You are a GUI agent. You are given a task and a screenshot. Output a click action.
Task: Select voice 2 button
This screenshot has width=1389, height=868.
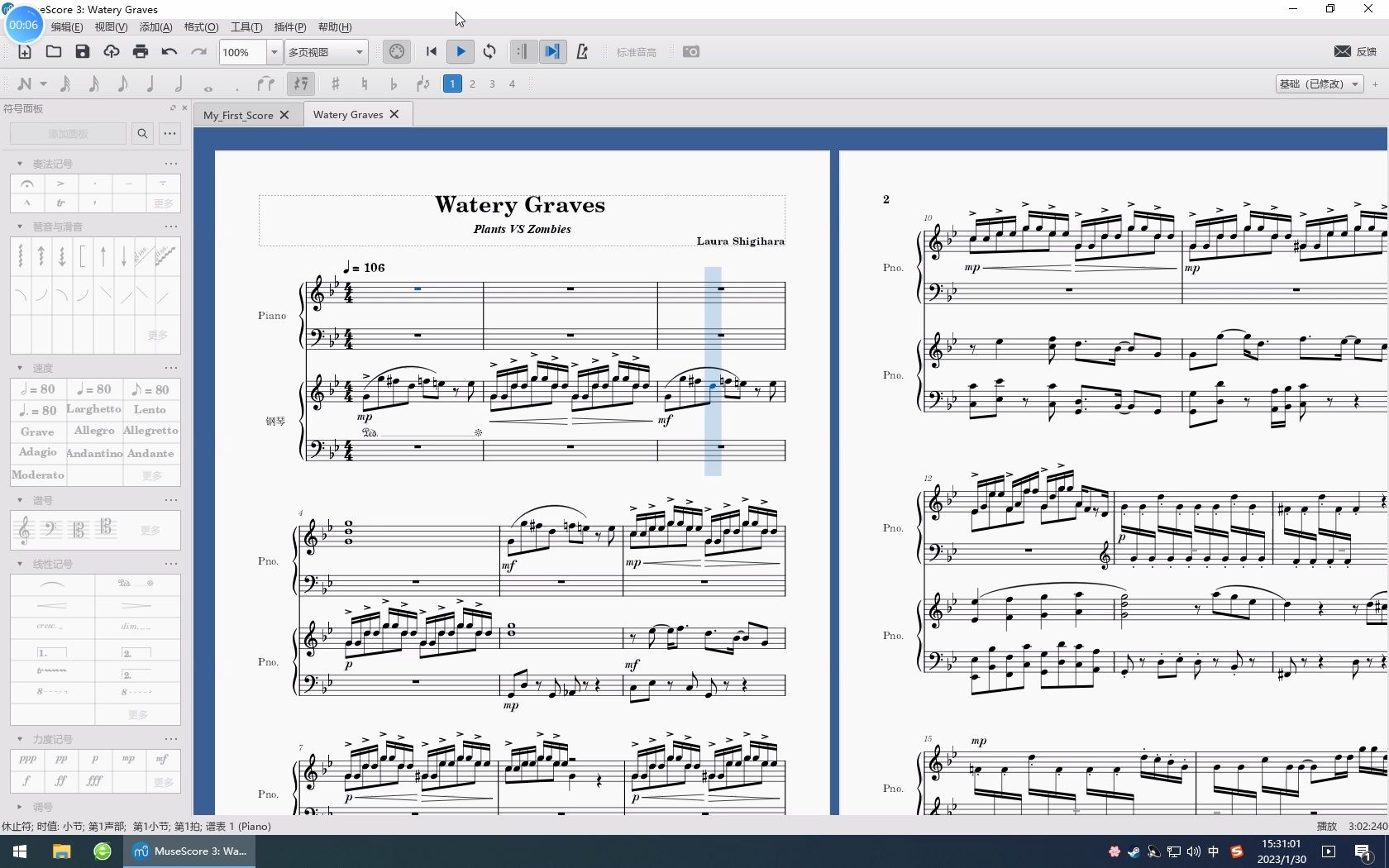[x=473, y=83]
